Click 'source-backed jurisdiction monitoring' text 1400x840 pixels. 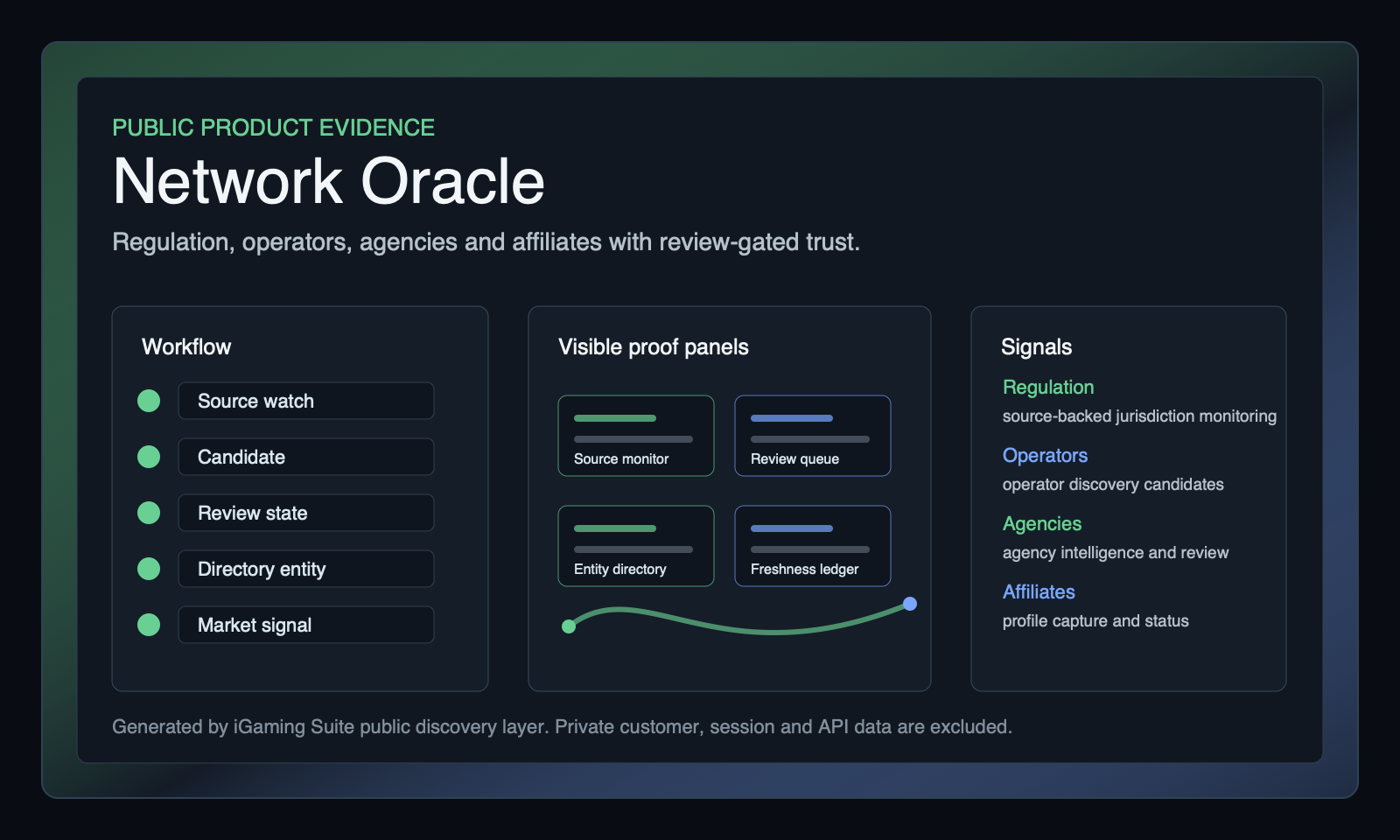(1139, 416)
